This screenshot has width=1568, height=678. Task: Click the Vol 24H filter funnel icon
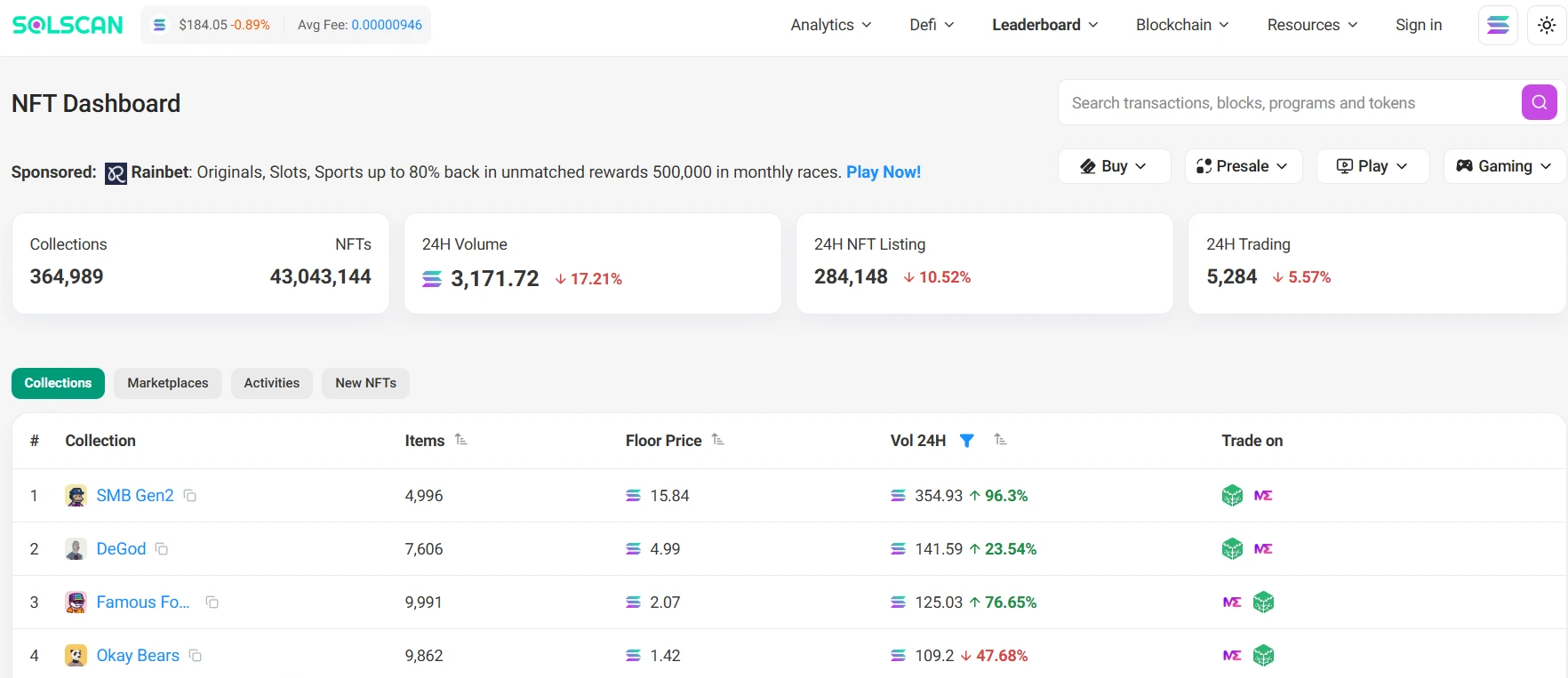click(967, 441)
